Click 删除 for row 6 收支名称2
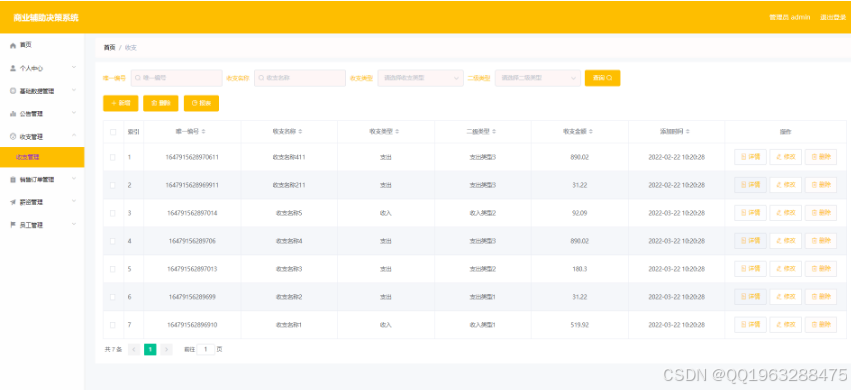 click(821, 297)
